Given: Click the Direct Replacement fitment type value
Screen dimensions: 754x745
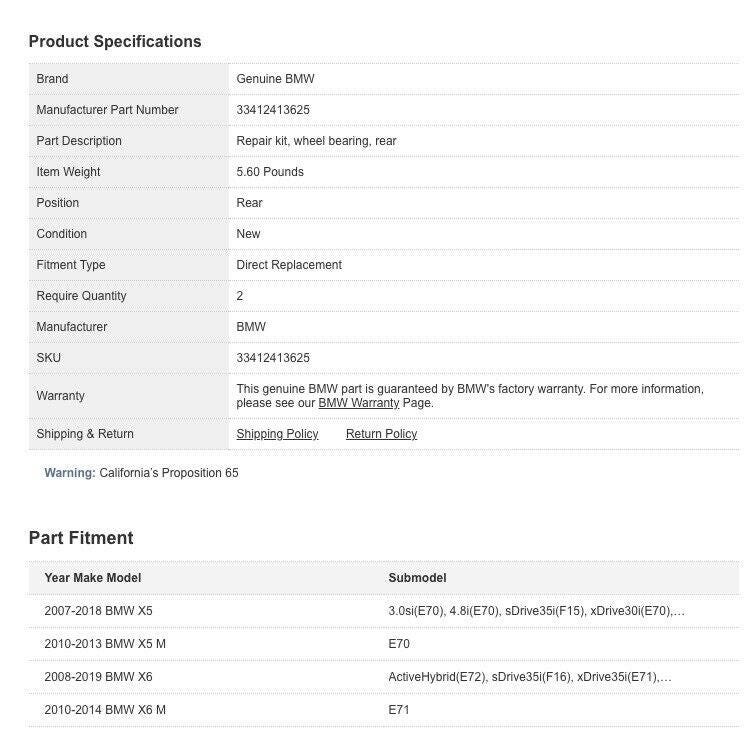Looking at the screenshot, I should point(289,265).
